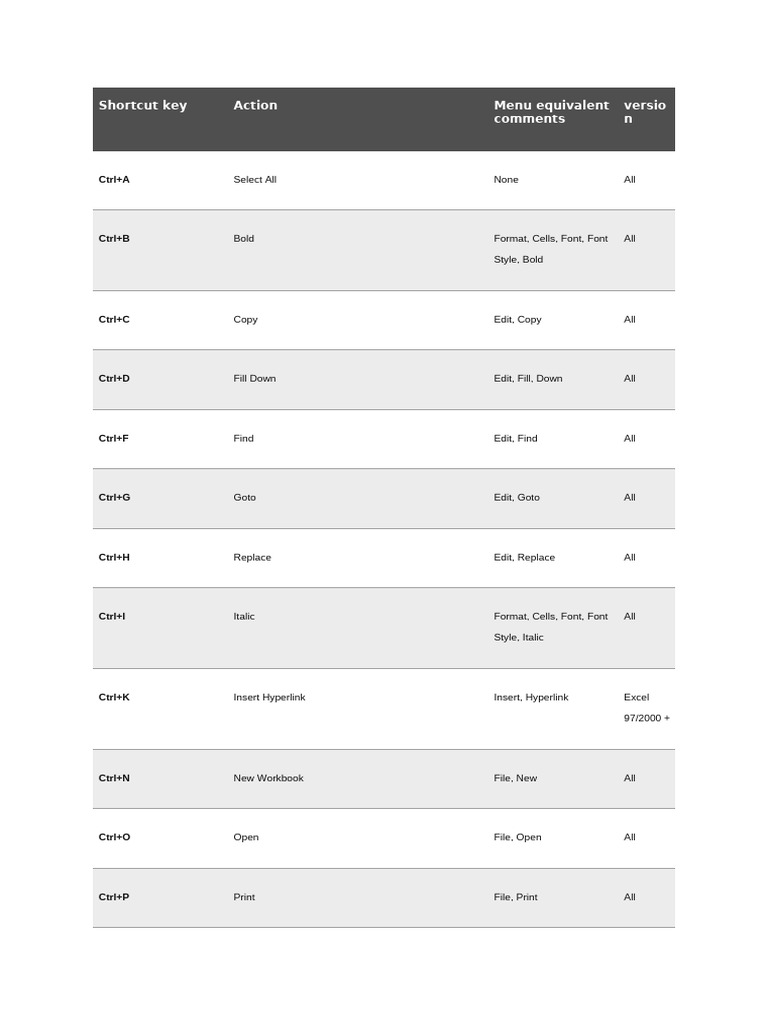Click the 'Edit, Find' menu text
This screenshot has height=1024, width=768.
[x=515, y=439]
